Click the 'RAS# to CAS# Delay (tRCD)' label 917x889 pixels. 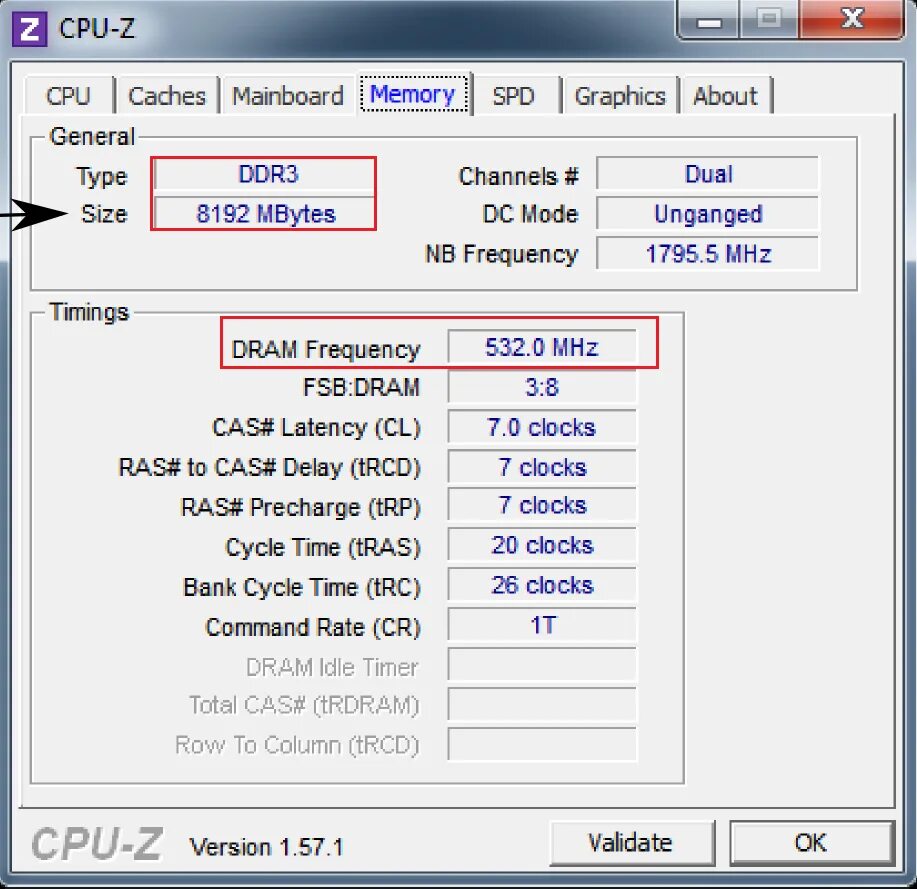270,467
